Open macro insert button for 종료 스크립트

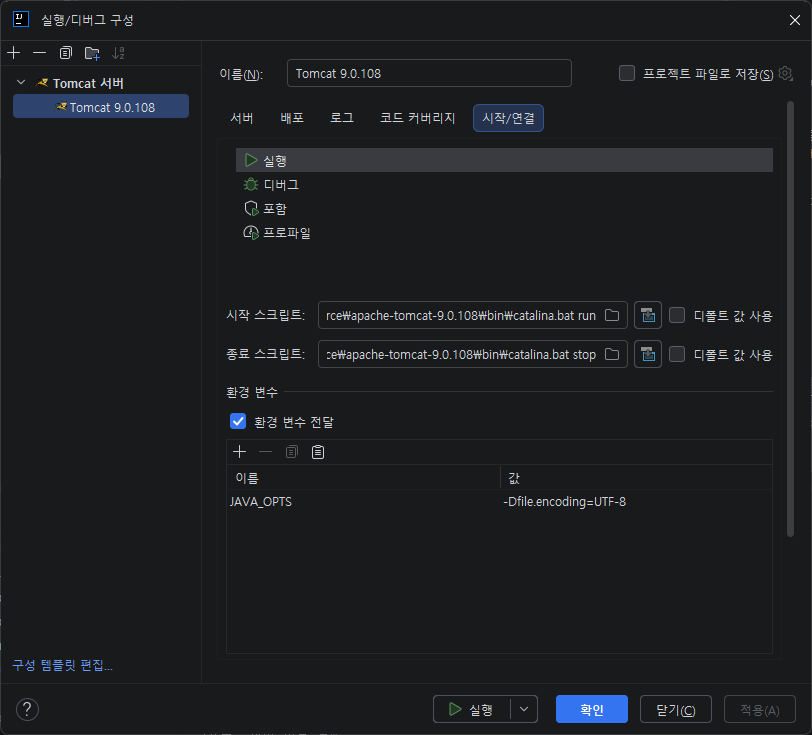pyautogui.click(x=648, y=354)
